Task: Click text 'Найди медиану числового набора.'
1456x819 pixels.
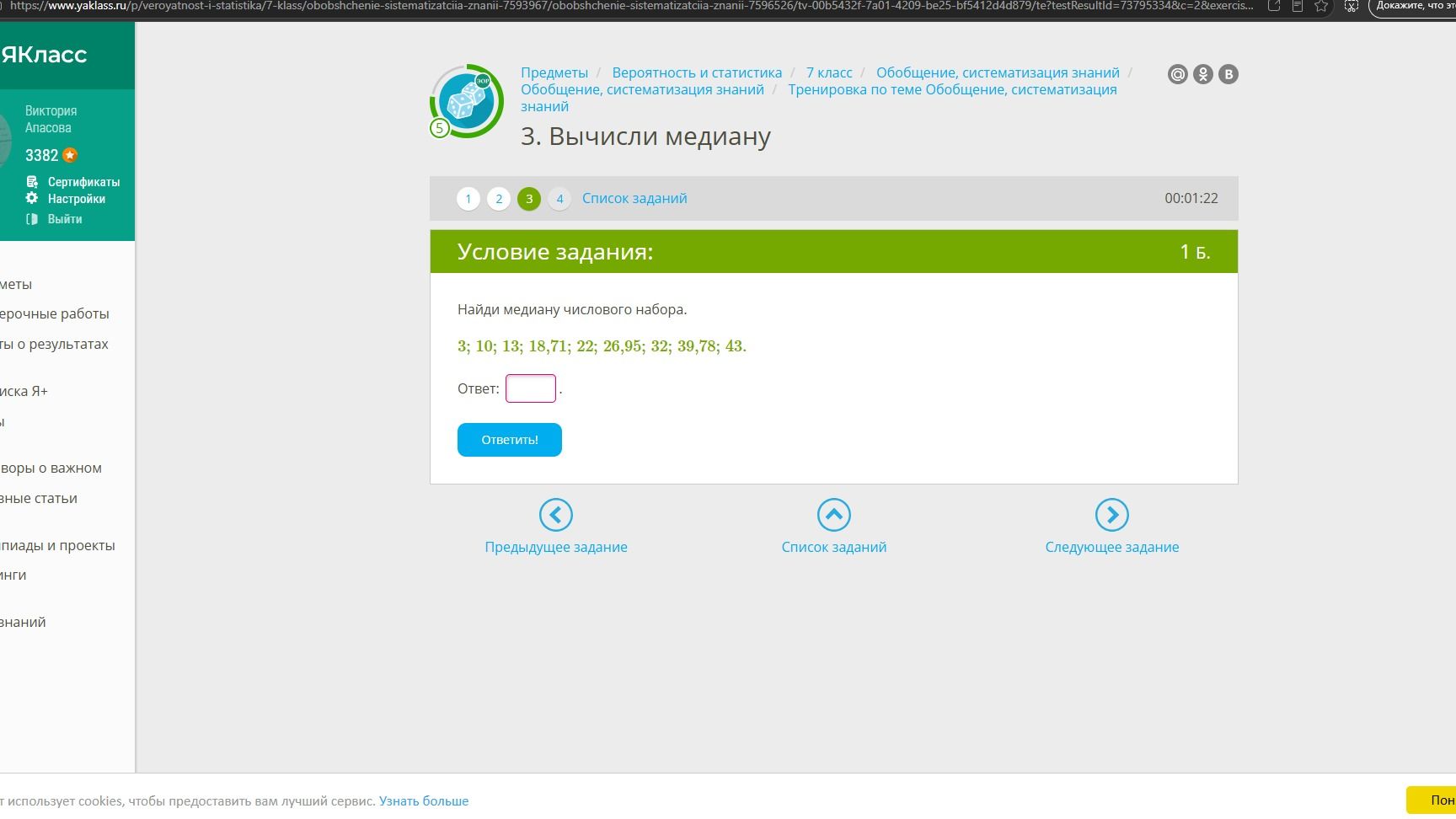Action: tap(572, 309)
